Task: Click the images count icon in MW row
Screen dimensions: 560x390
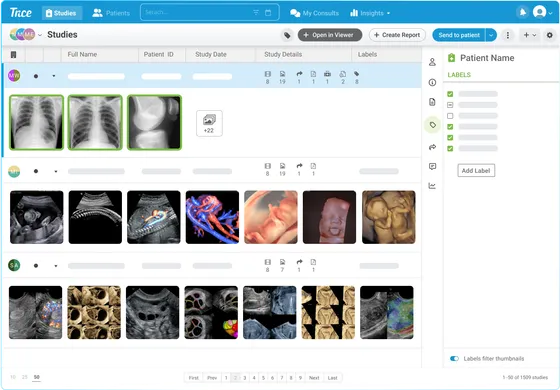Action: [x=282, y=74]
